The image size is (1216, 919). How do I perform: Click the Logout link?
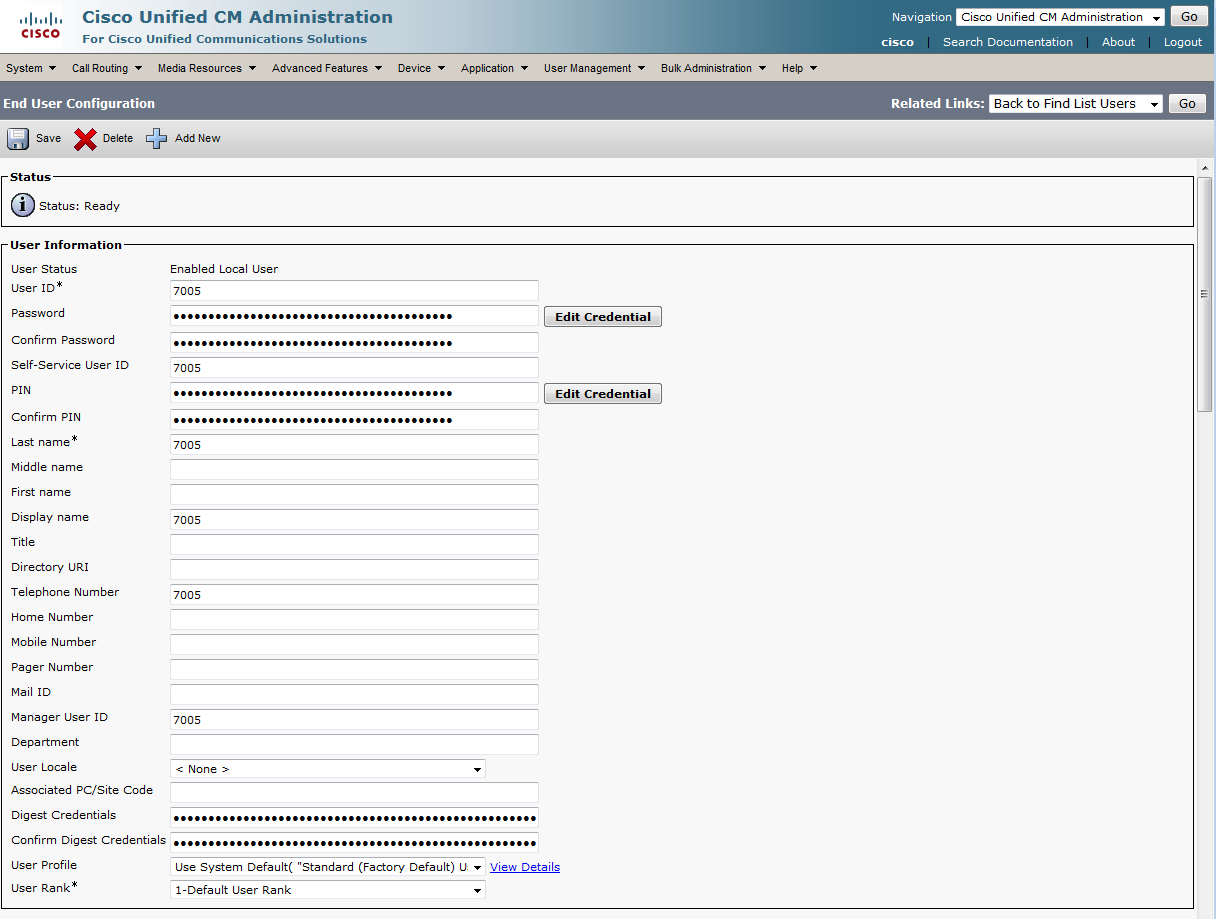pyautogui.click(x=1182, y=42)
